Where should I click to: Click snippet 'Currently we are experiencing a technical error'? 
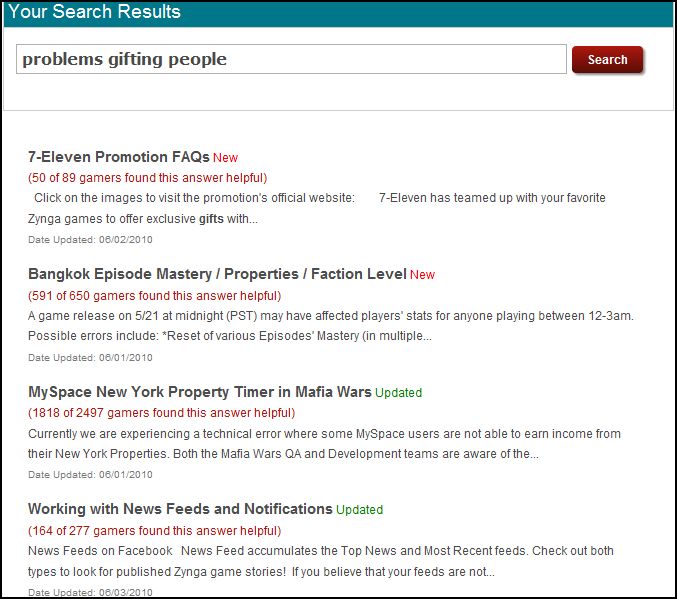click(154, 434)
